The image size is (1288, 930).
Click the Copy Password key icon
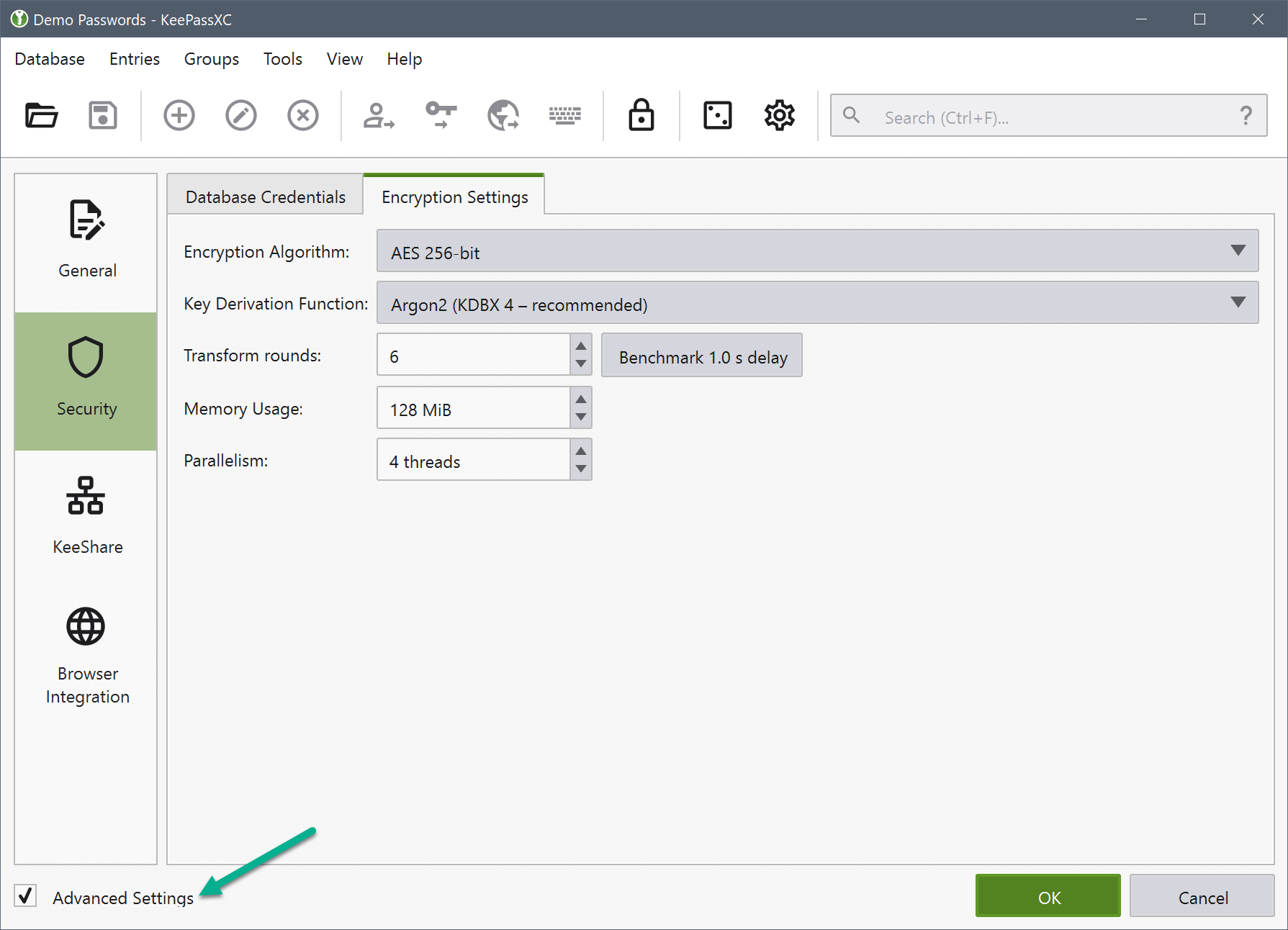pos(441,115)
